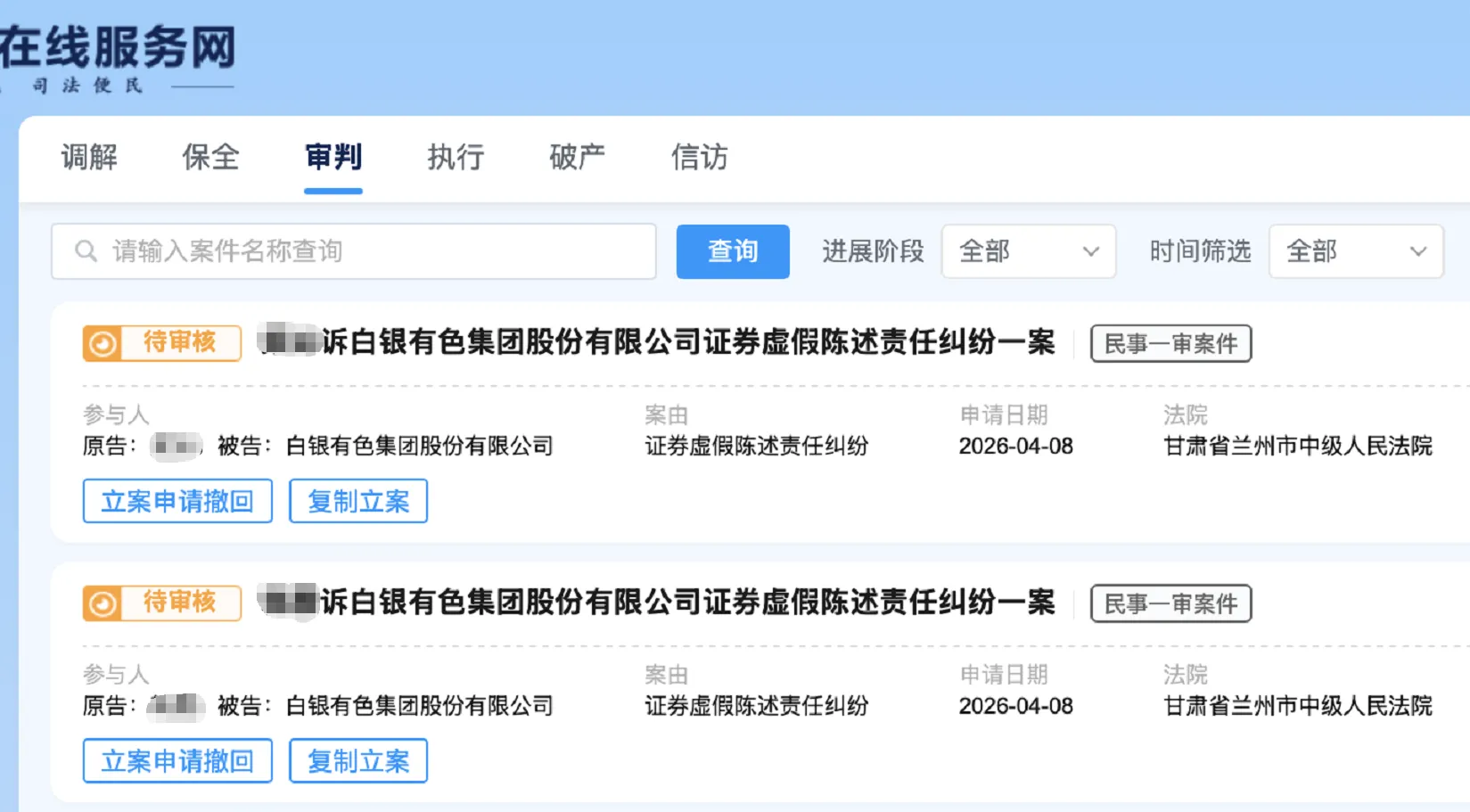Image resolution: width=1470 pixels, height=812 pixels.
Task: Open the 信访 tab
Action: tap(699, 158)
